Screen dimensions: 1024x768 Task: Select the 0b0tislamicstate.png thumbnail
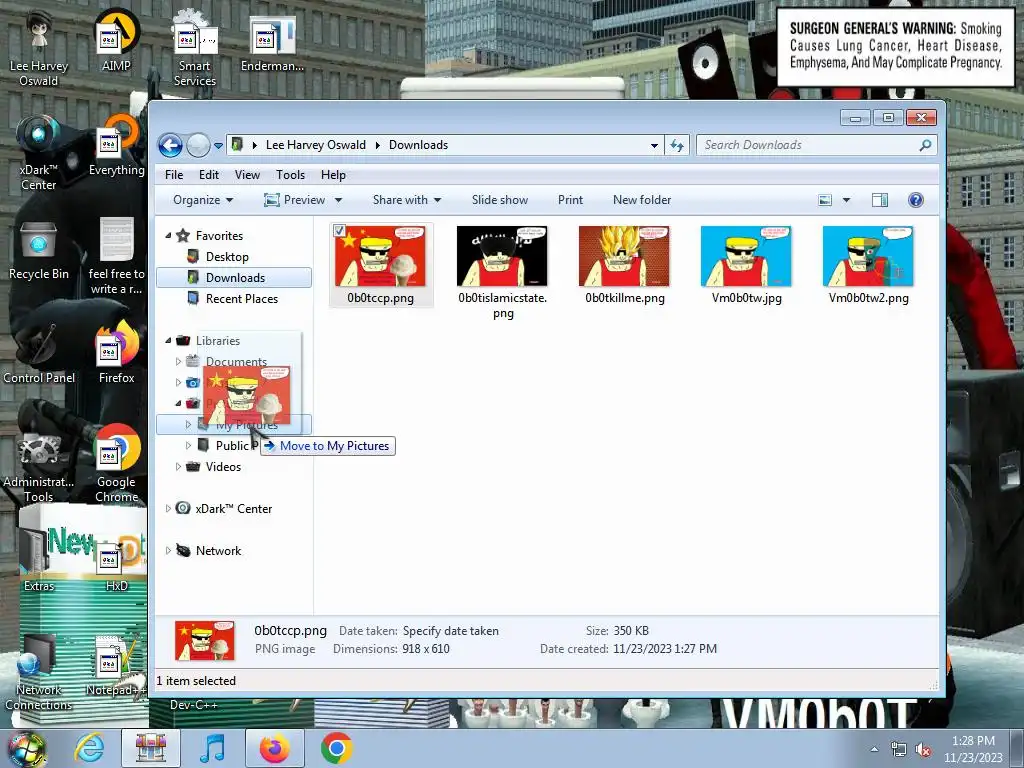(x=502, y=257)
